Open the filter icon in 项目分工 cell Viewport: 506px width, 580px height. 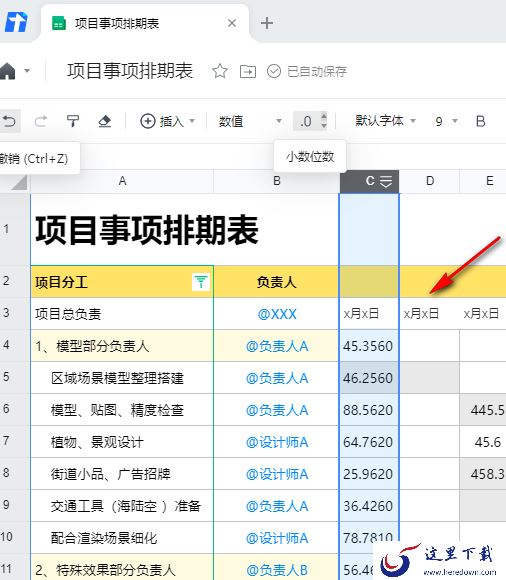point(200,282)
